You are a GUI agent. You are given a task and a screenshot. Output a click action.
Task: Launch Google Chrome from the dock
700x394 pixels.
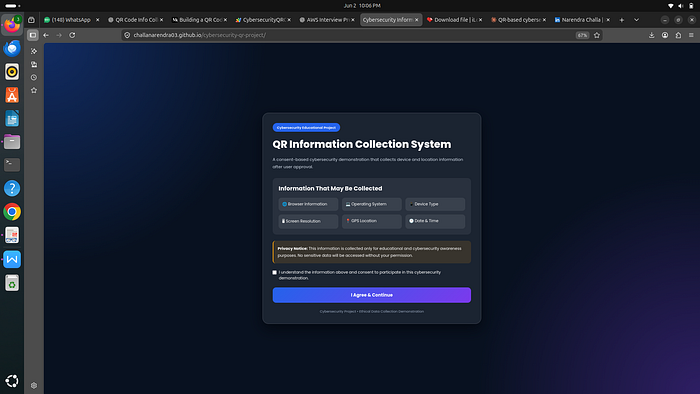click(12, 212)
